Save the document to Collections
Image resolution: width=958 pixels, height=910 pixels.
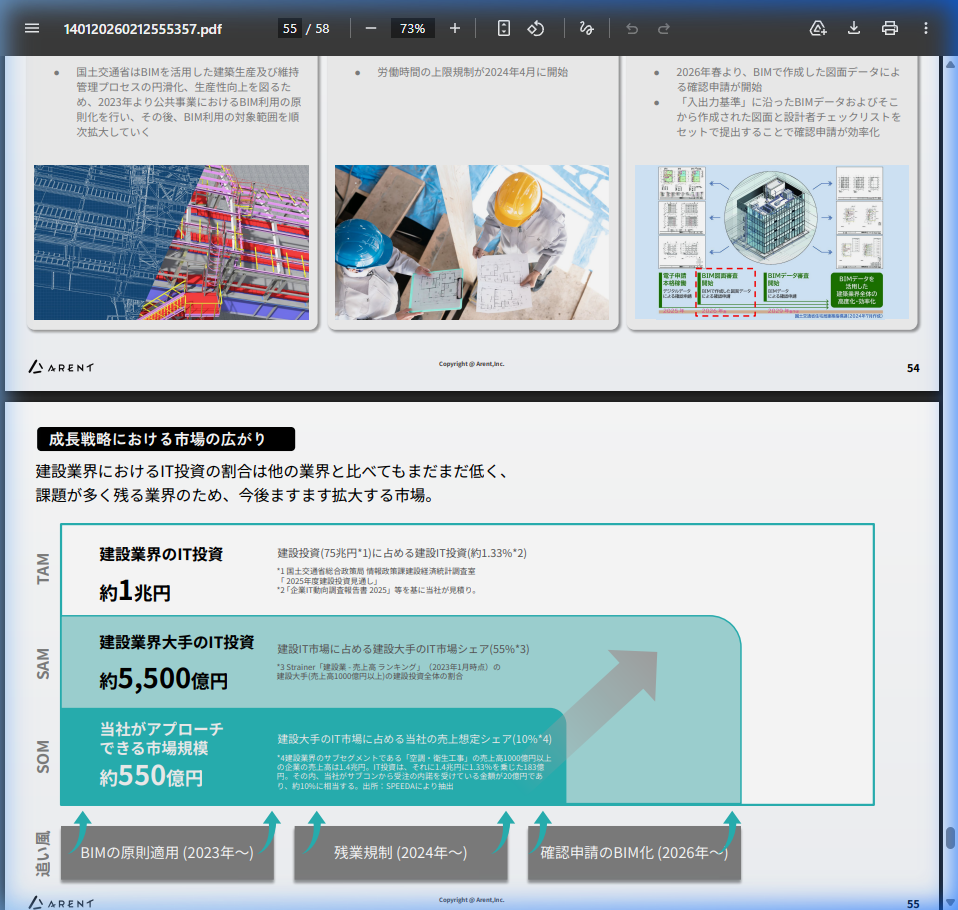pyautogui.click(x=818, y=28)
